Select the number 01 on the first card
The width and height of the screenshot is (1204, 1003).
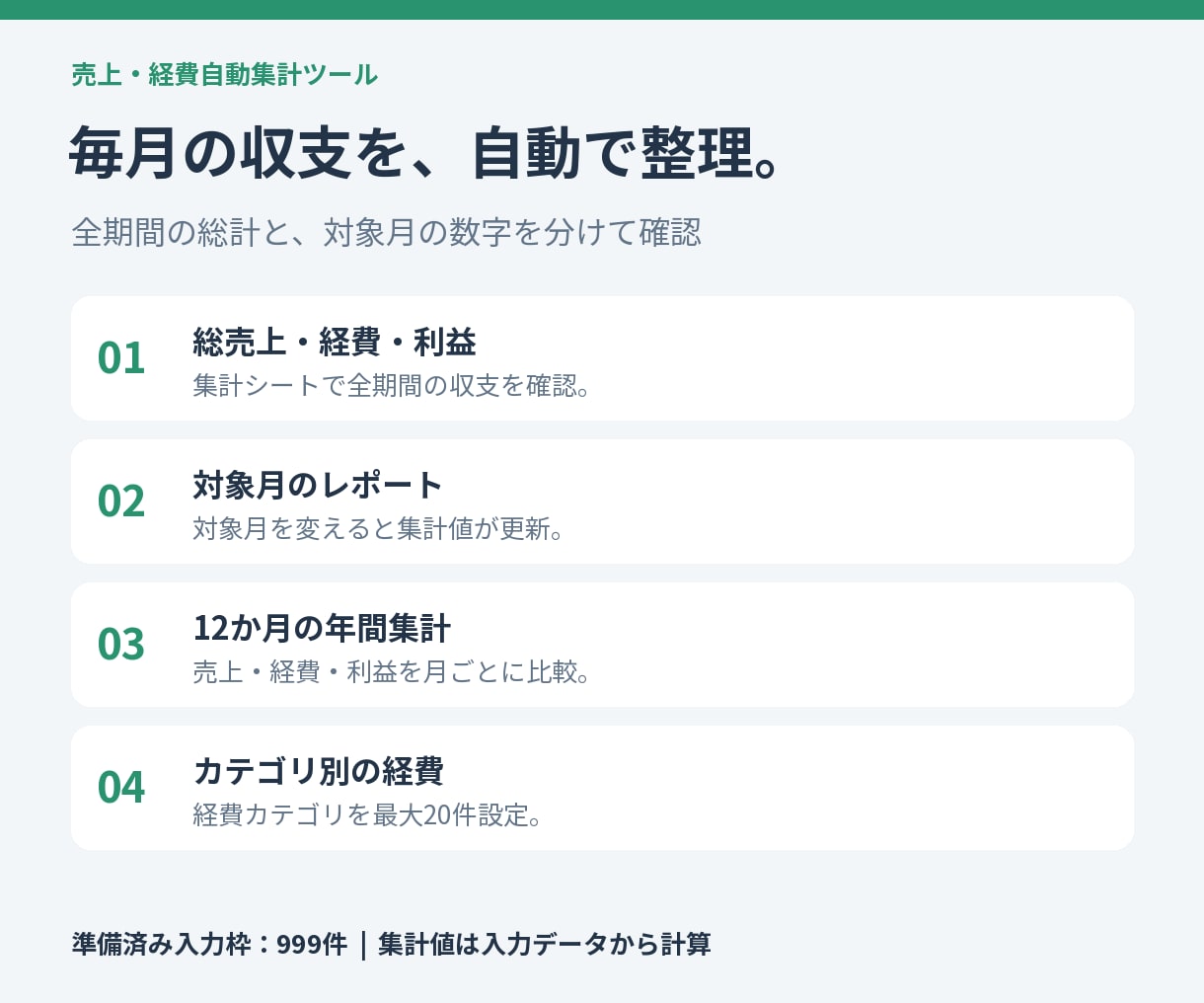coord(121,358)
